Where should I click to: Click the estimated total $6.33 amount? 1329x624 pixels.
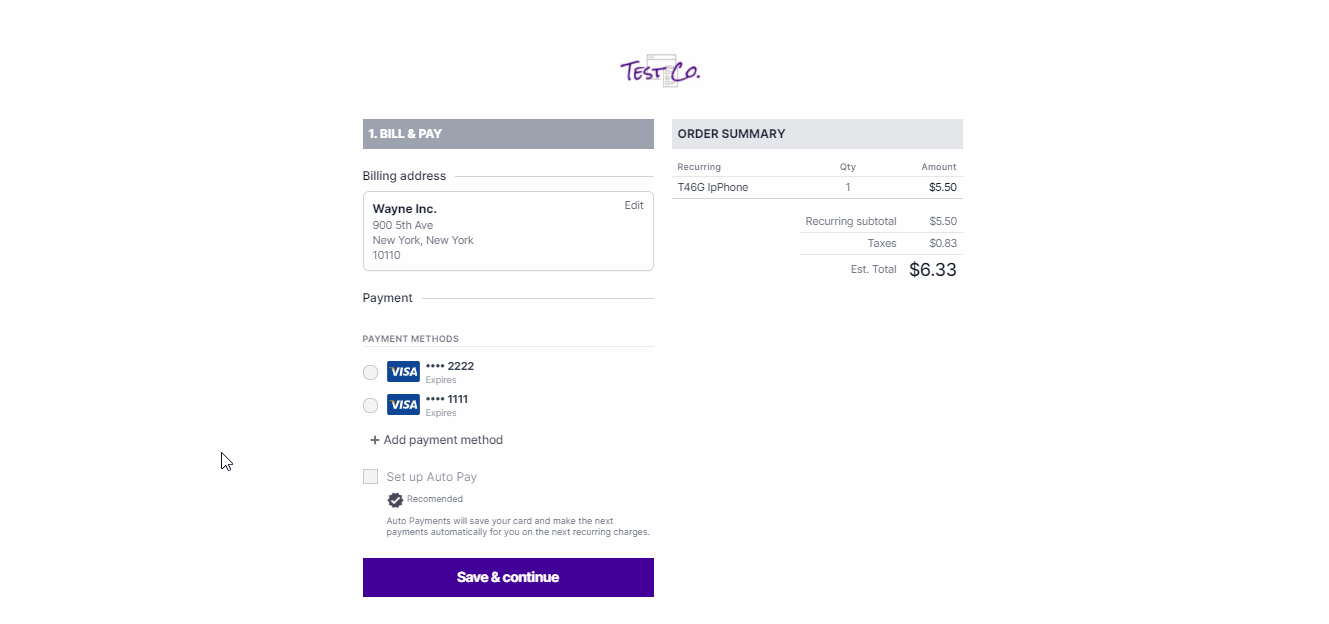tap(933, 269)
